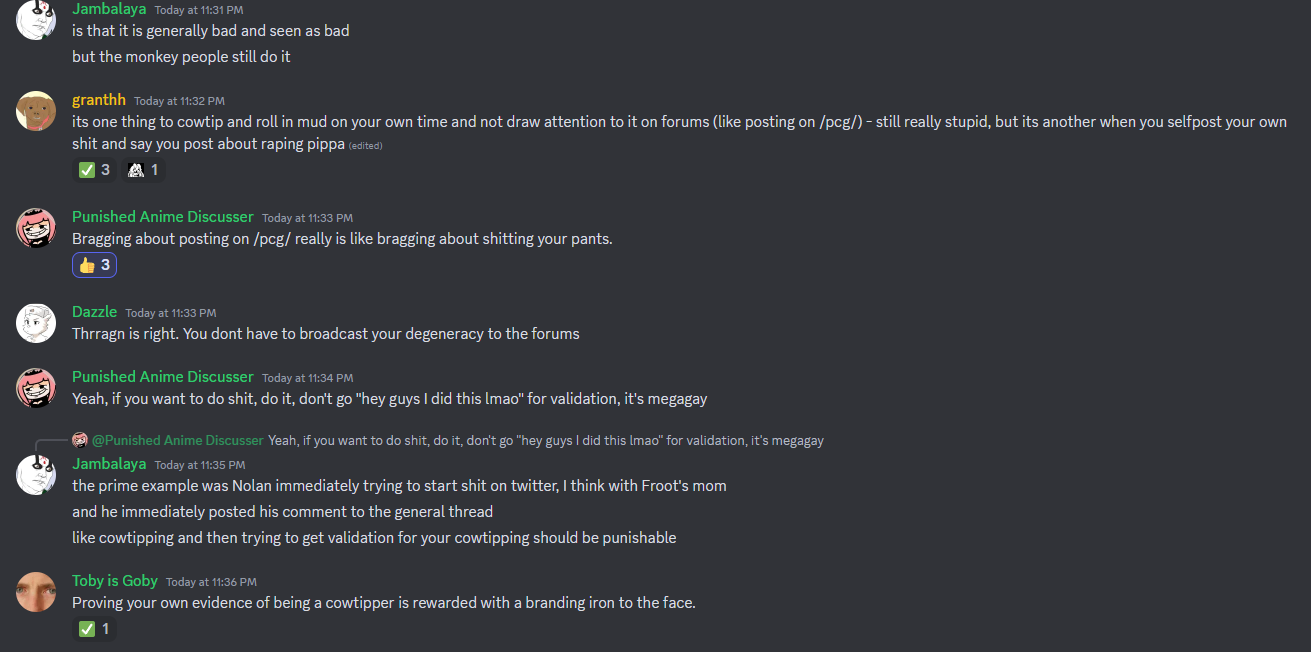
Task: Click granthh's profile avatar
Action: point(36,110)
